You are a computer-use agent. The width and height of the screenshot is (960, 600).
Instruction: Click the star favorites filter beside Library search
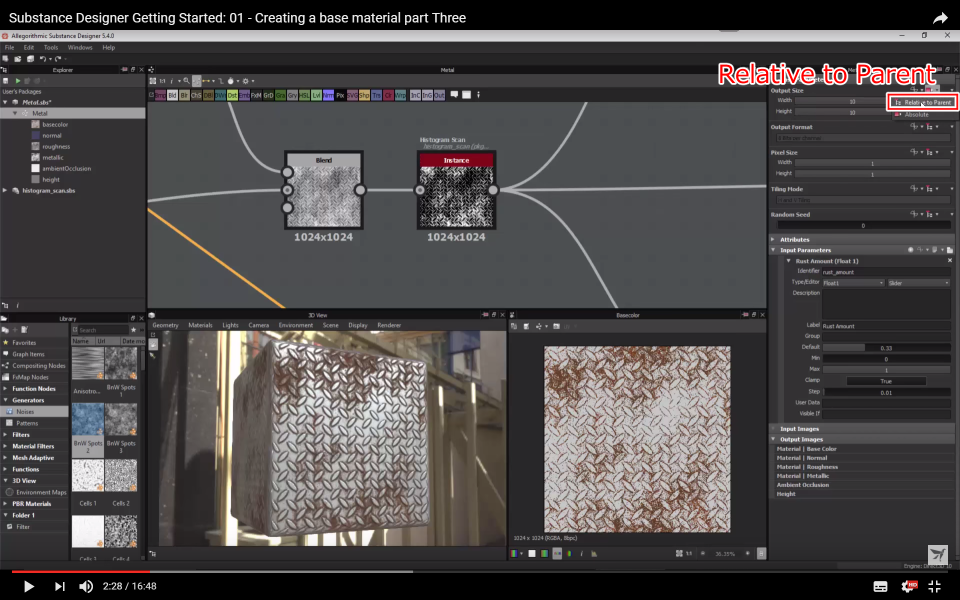133,330
